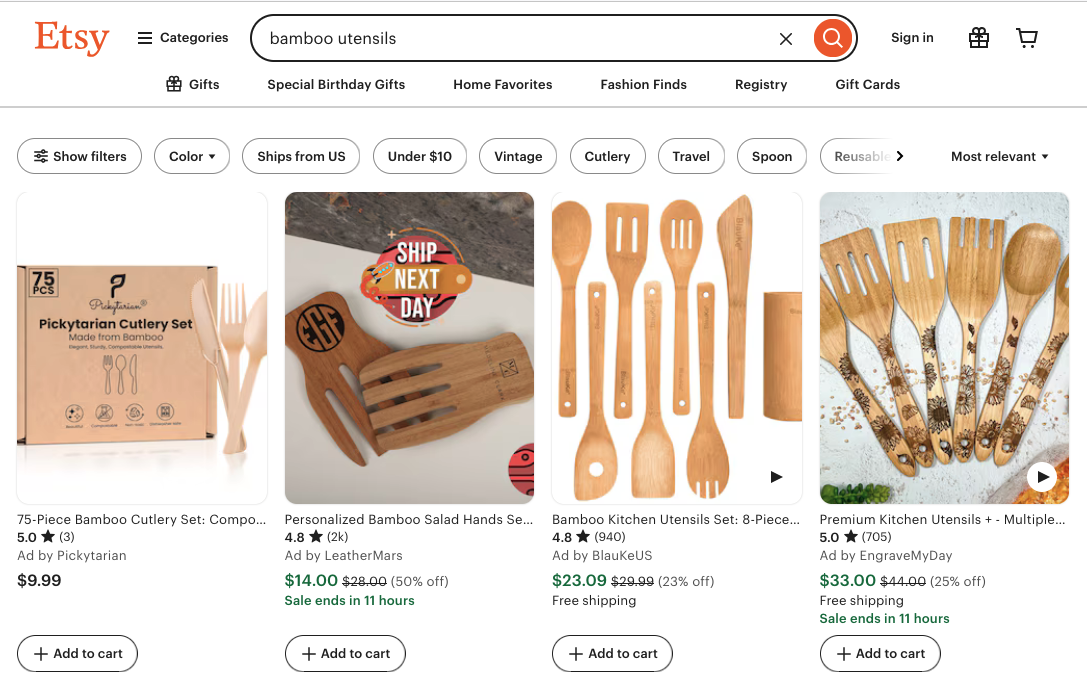This screenshot has width=1087, height=685.
Task: Toggle the Vintage filter chip
Action: click(x=518, y=156)
